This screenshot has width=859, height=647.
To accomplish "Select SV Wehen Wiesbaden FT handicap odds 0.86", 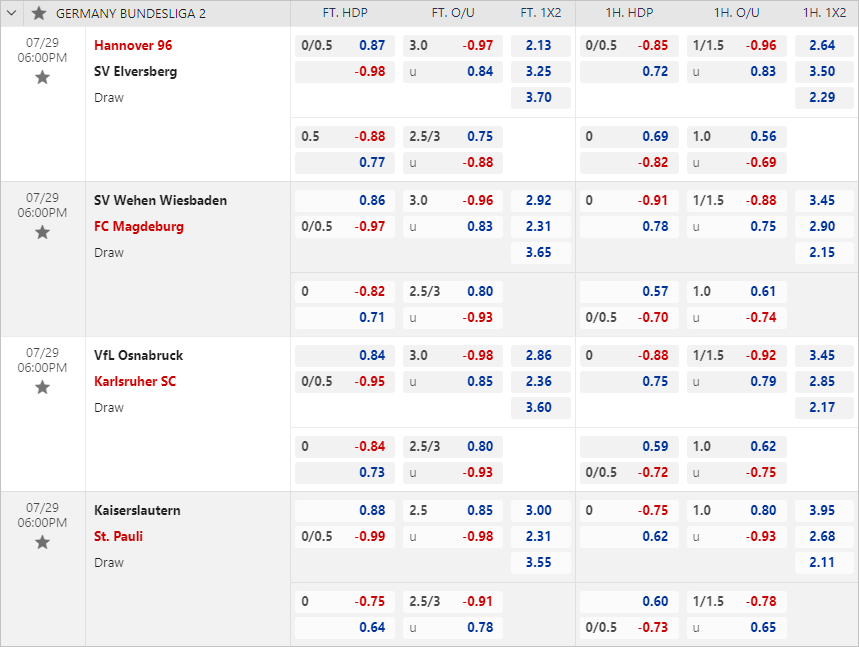I will [x=345, y=201].
